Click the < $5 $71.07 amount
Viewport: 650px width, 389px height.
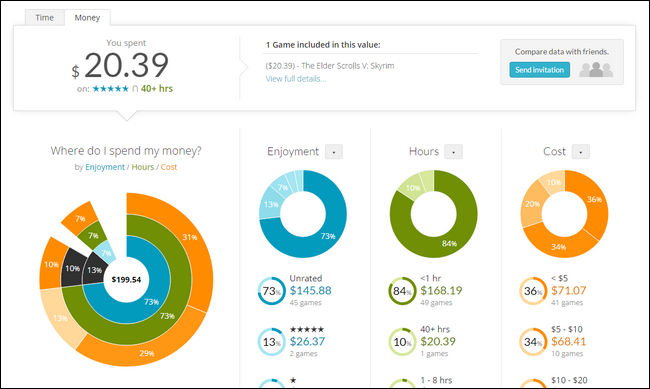pos(568,291)
